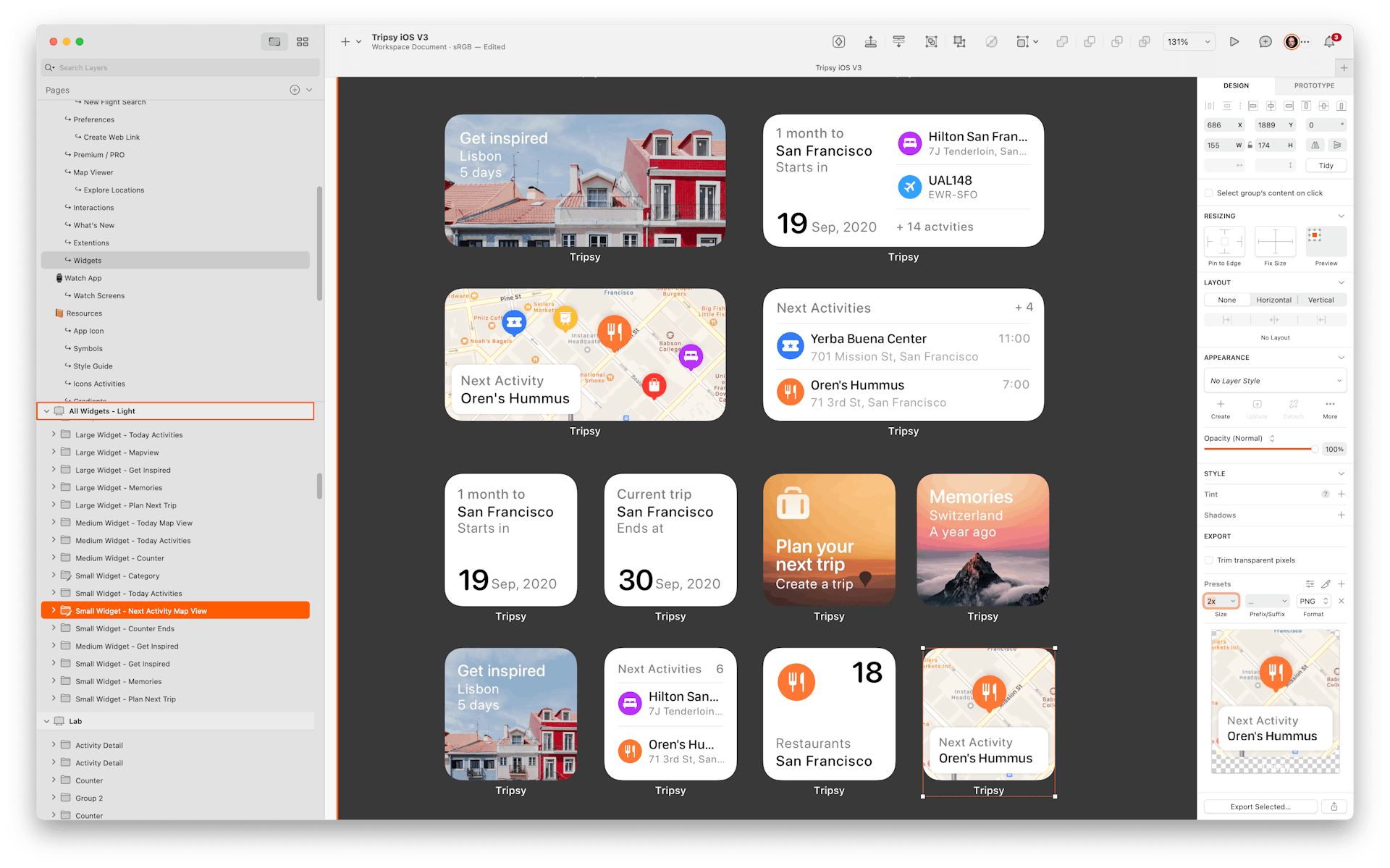The image size is (1390, 868).
Task: Preview the document with the play icon
Action: (x=1234, y=41)
